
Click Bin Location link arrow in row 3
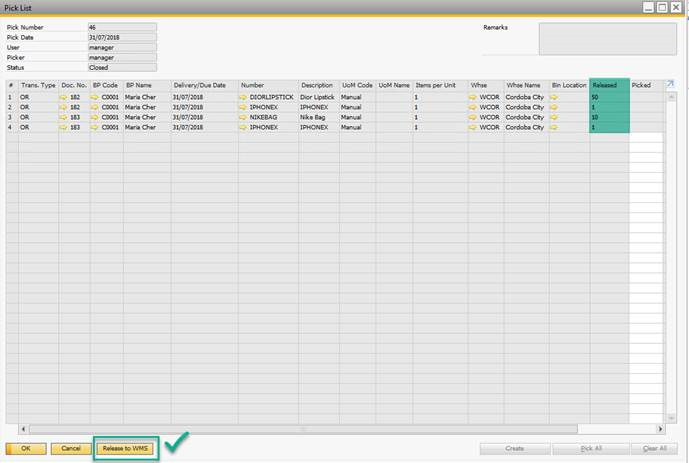click(555, 117)
